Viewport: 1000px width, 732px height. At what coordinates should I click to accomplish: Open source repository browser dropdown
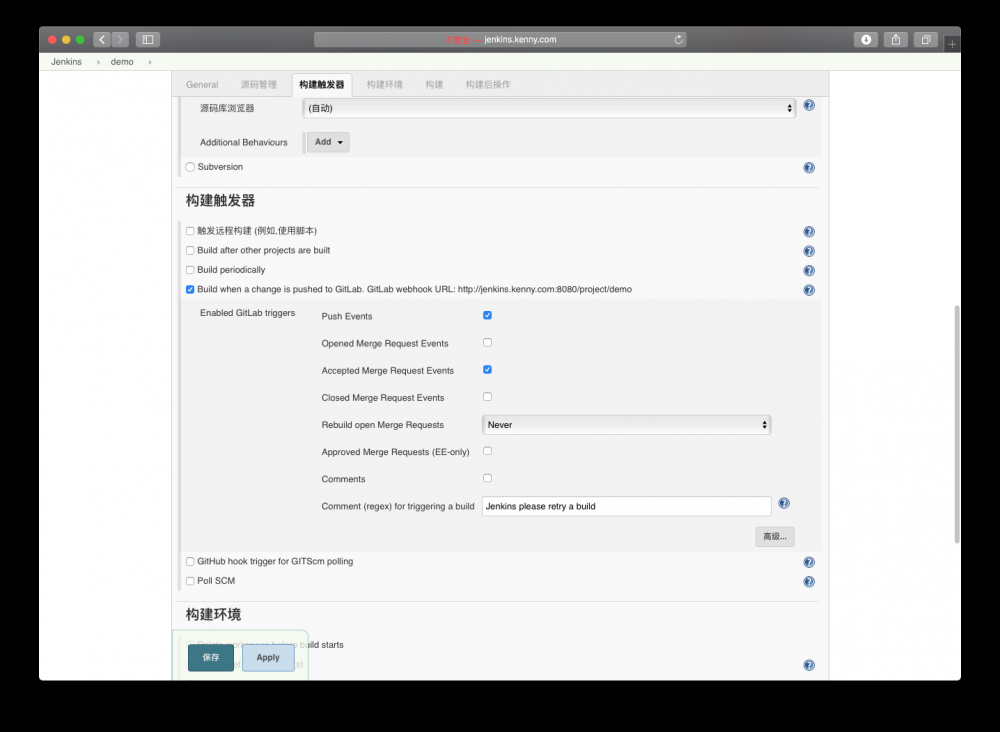click(549, 108)
